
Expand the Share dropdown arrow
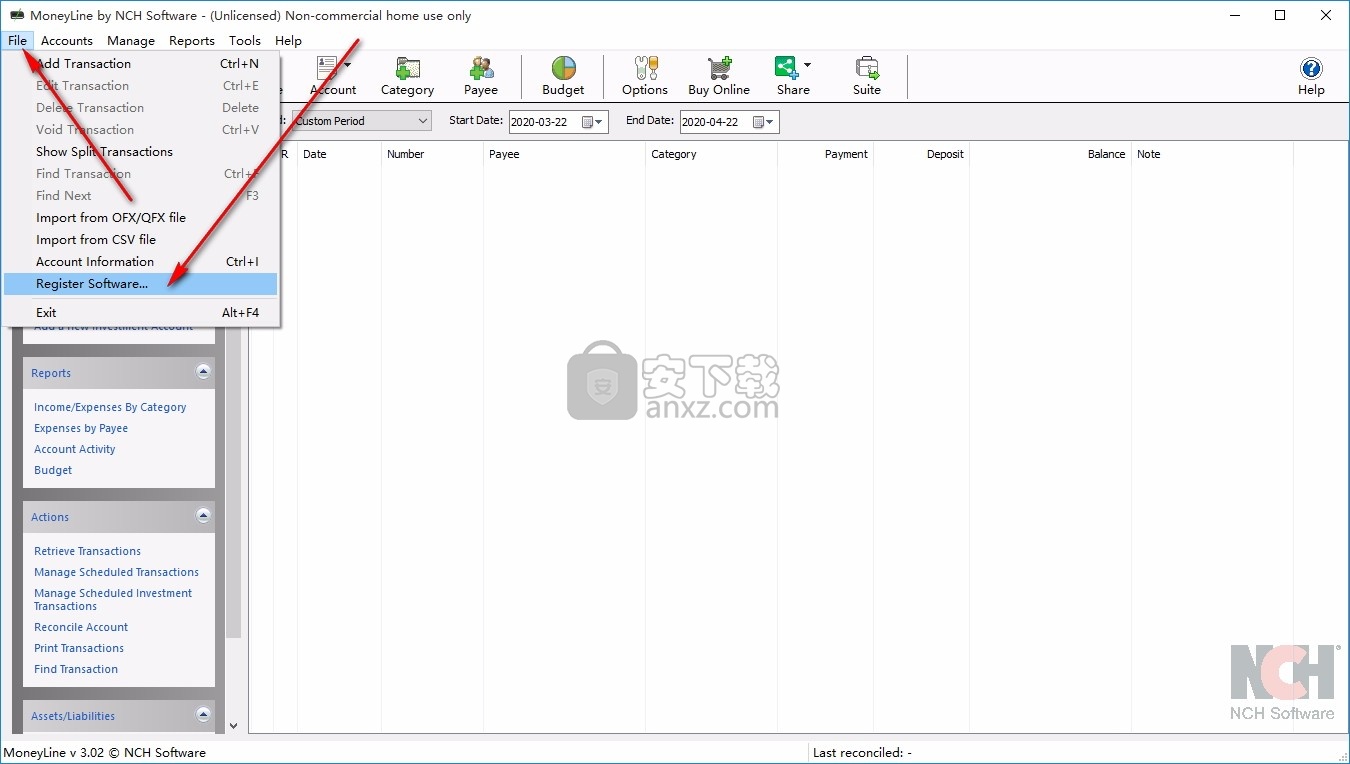click(808, 66)
